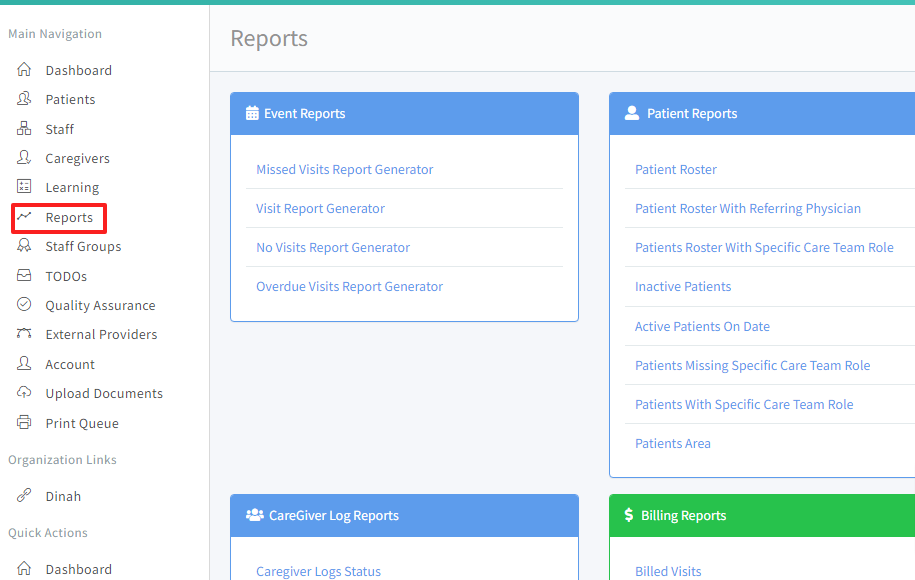Click the Print Queue printer icon

click(x=24, y=423)
